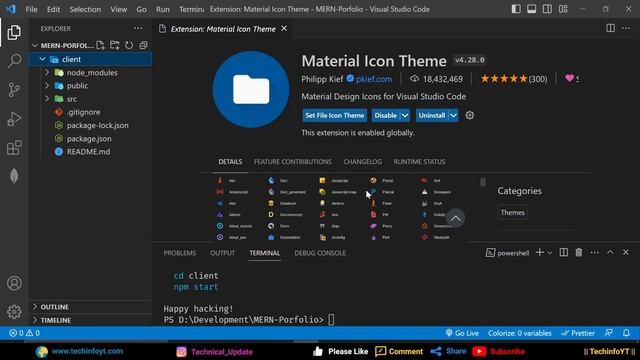Open extension settings gear
The image size is (640, 360).
pos(470,116)
